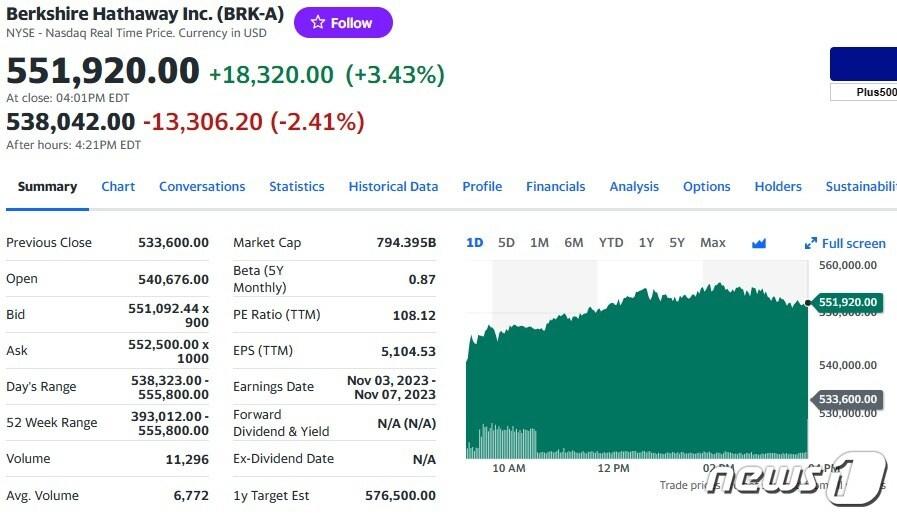Click the Plus500 advertisement banner
The width and height of the screenshot is (897, 518).
pos(863,72)
